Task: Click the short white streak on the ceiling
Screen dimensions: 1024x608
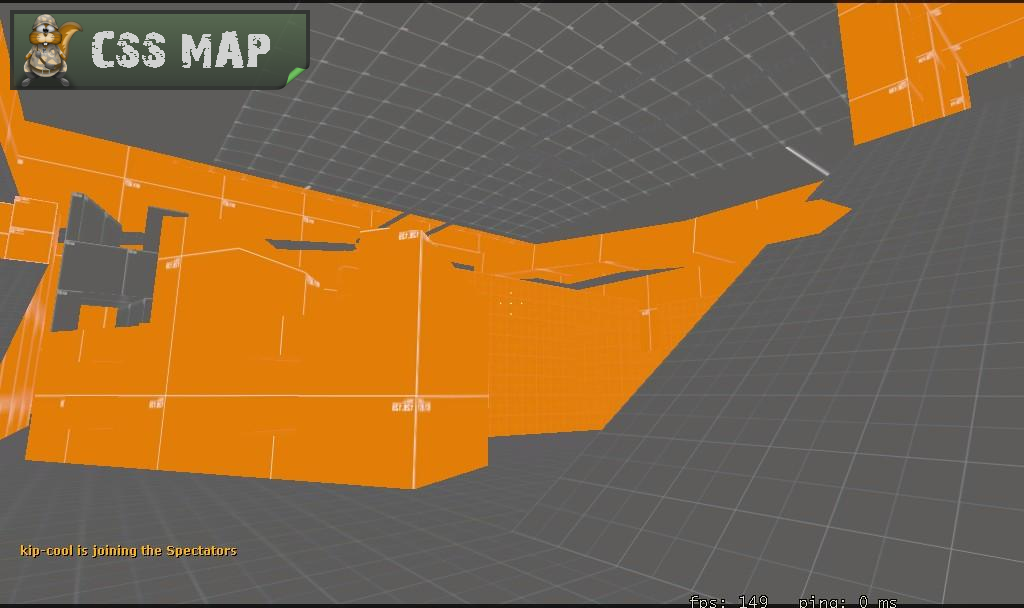Action: (806, 160)
